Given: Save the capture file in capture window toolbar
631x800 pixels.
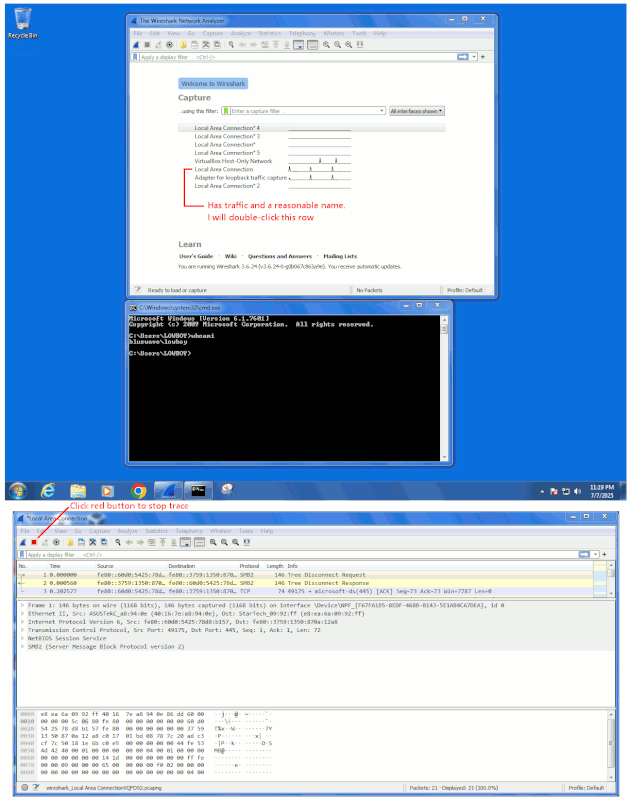Looking at the screenshot, I should [x=81, y=542].
